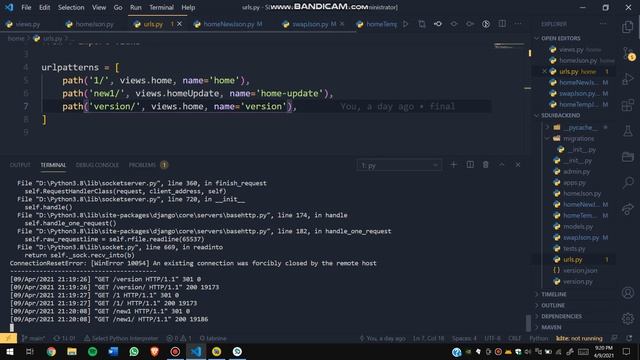The width and height of the screenshot is (640, 360).
Task: Open version.json in the file tree
Action: point(580,271)
